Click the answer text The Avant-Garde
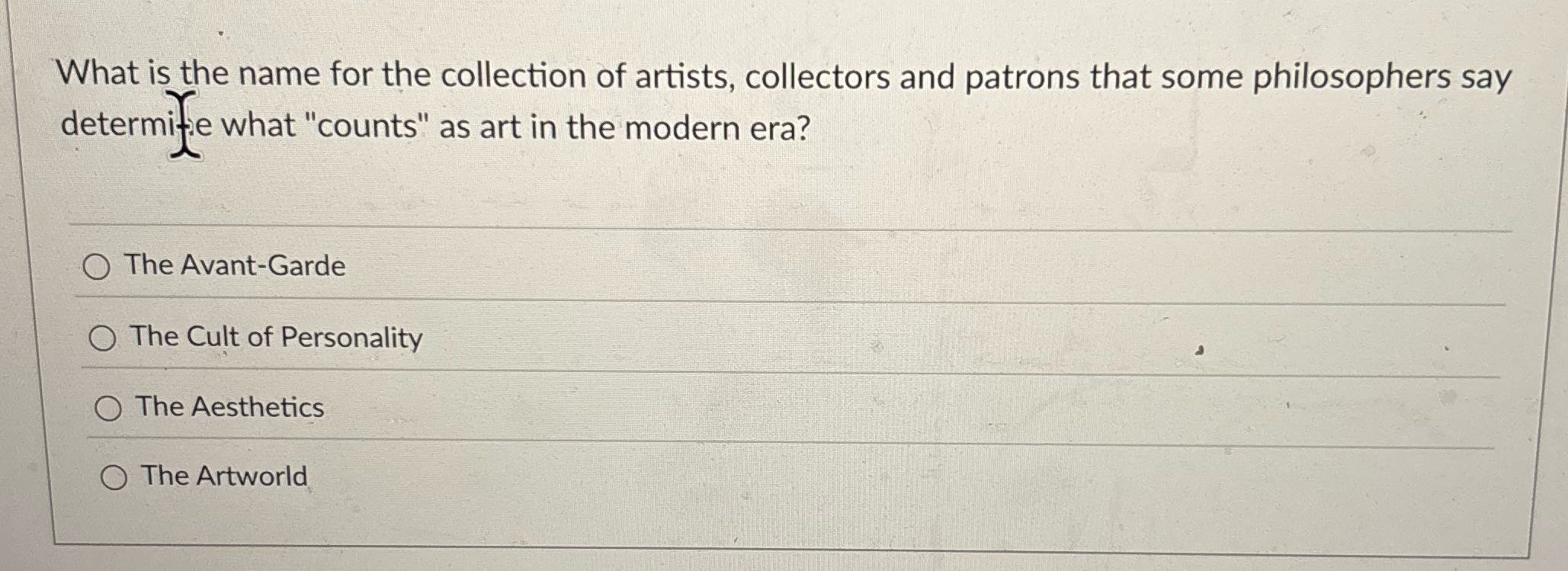1568x571 pixels. click(234, 265)
